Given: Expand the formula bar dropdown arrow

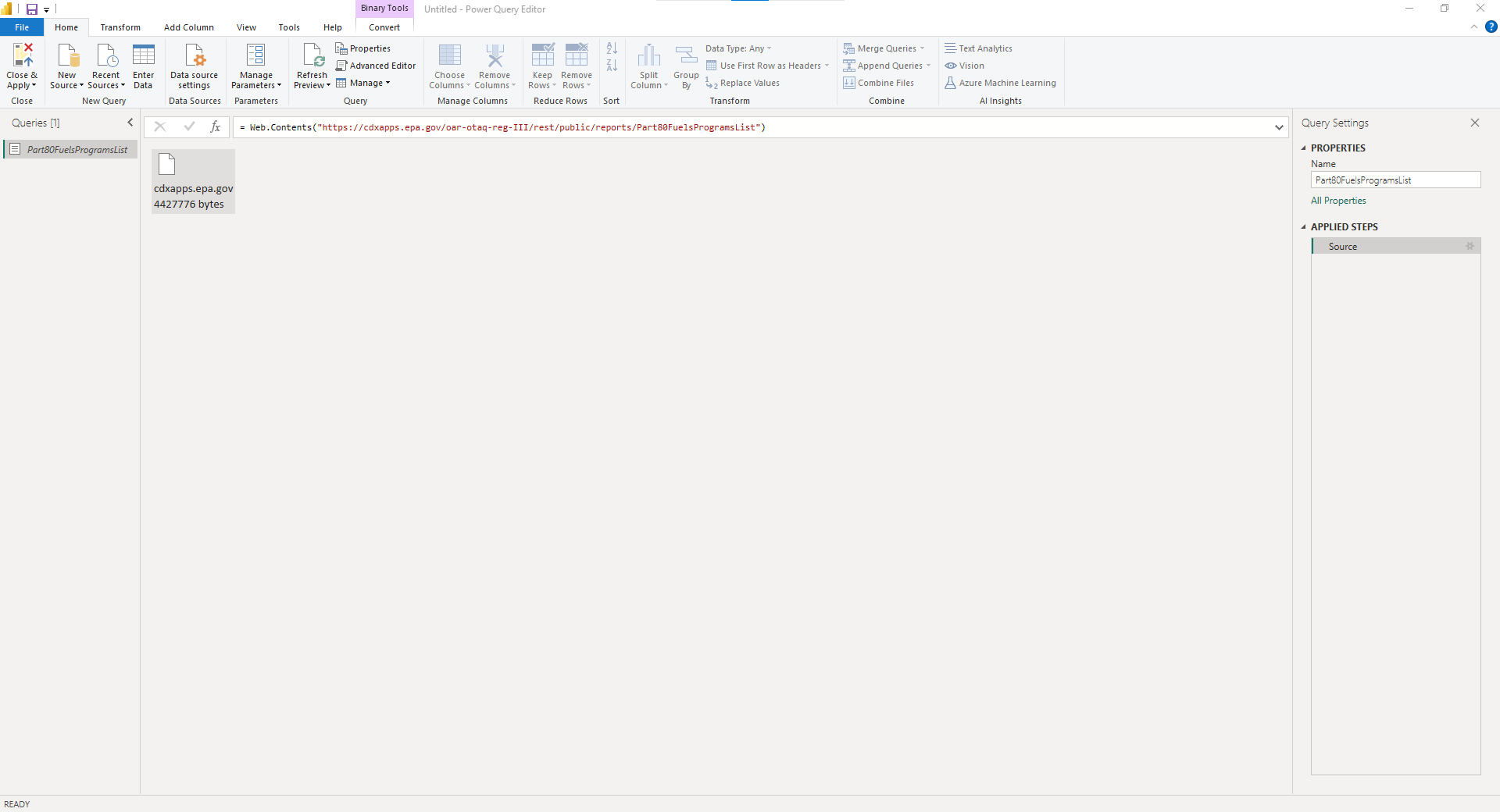Looking at the screenshot, I should point(1279,127).
